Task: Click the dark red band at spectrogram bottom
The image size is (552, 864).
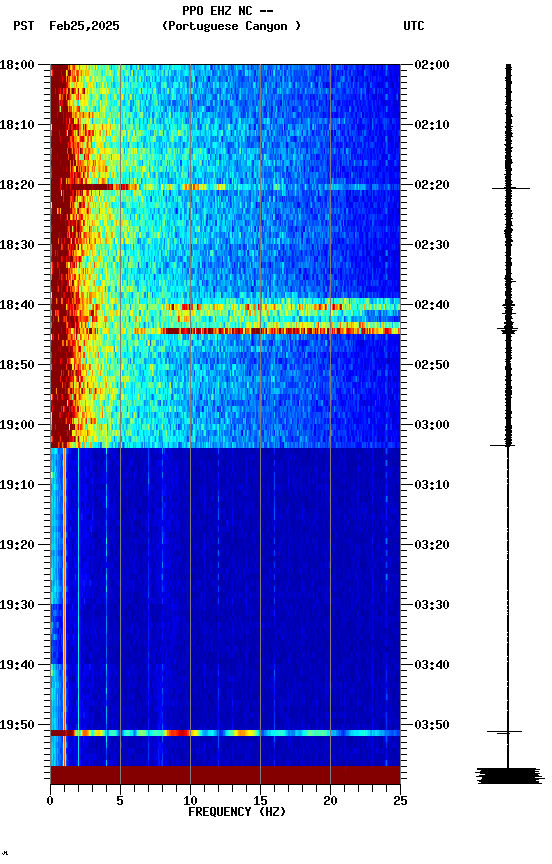Action: (x=225, y=775)
